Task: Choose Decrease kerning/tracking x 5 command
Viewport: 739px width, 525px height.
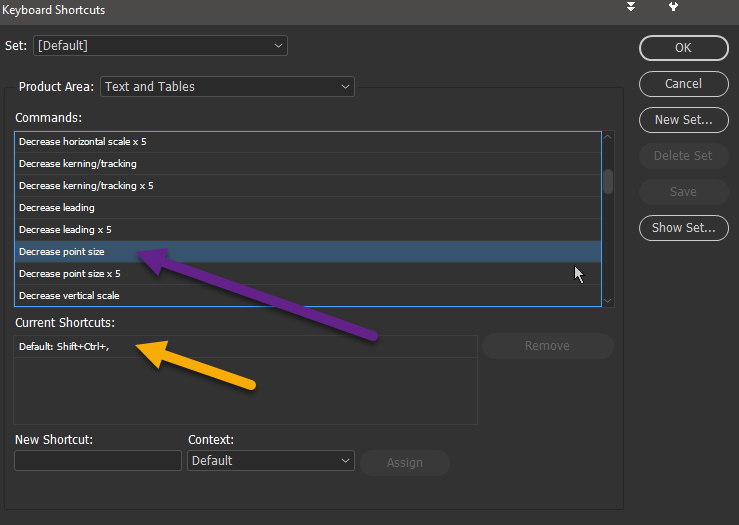Action: (x=308, y=186)
